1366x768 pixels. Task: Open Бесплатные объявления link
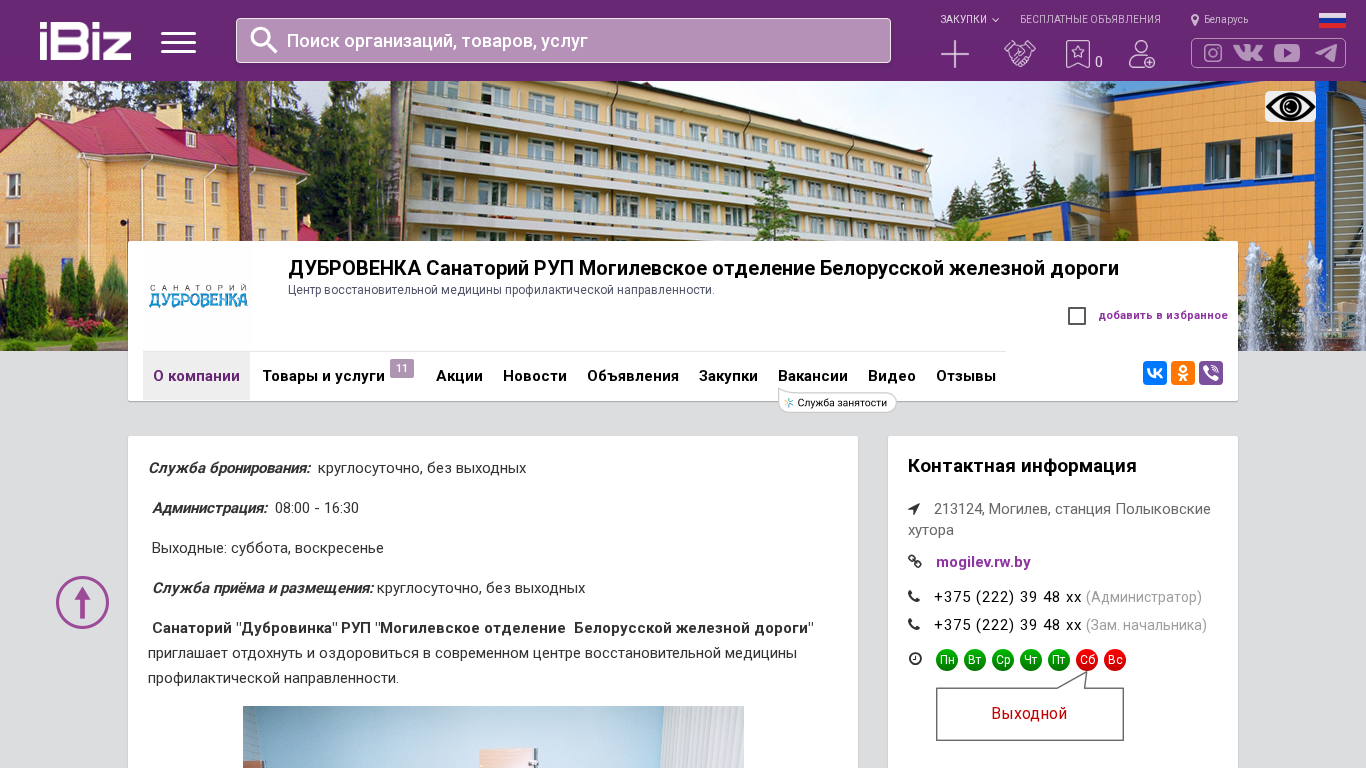point(1090,19)
